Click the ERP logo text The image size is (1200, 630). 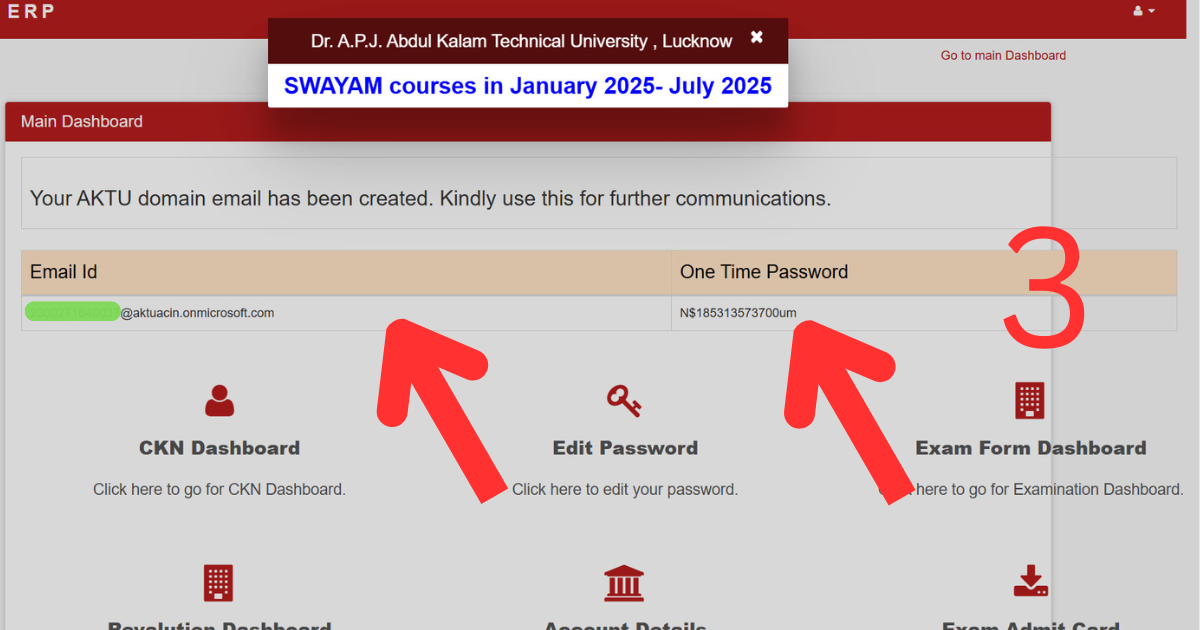[x=30, y=11]
